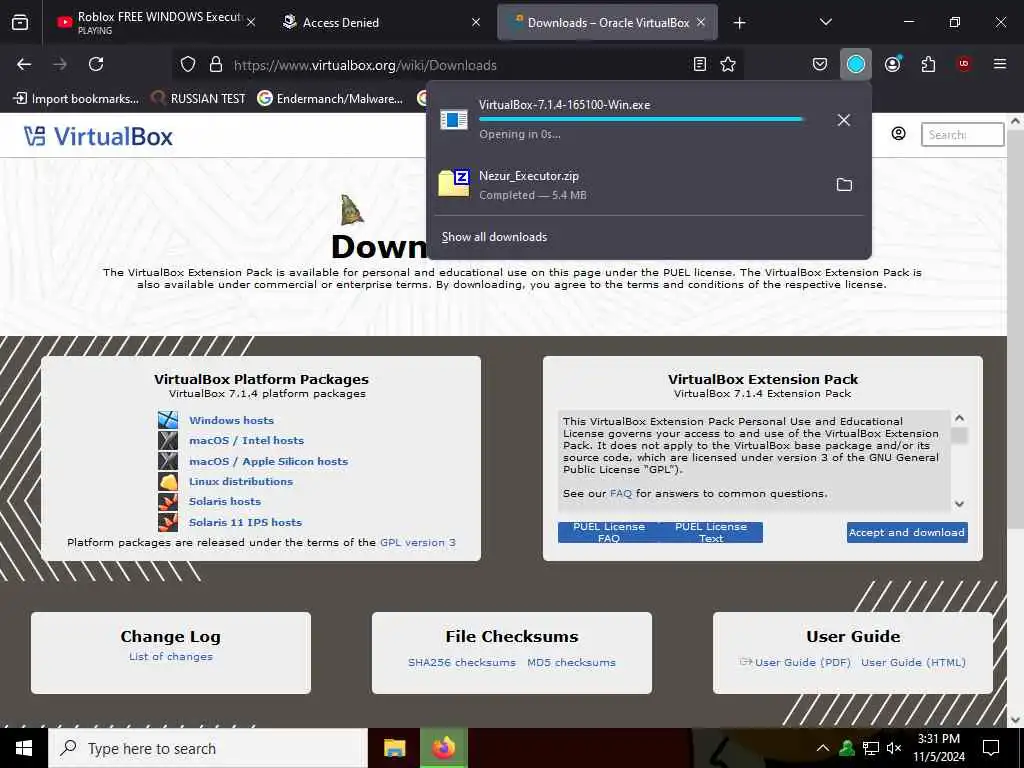Click Accept and download button
This screenshot has width=1024, height=768.
[x=907, y=532]
